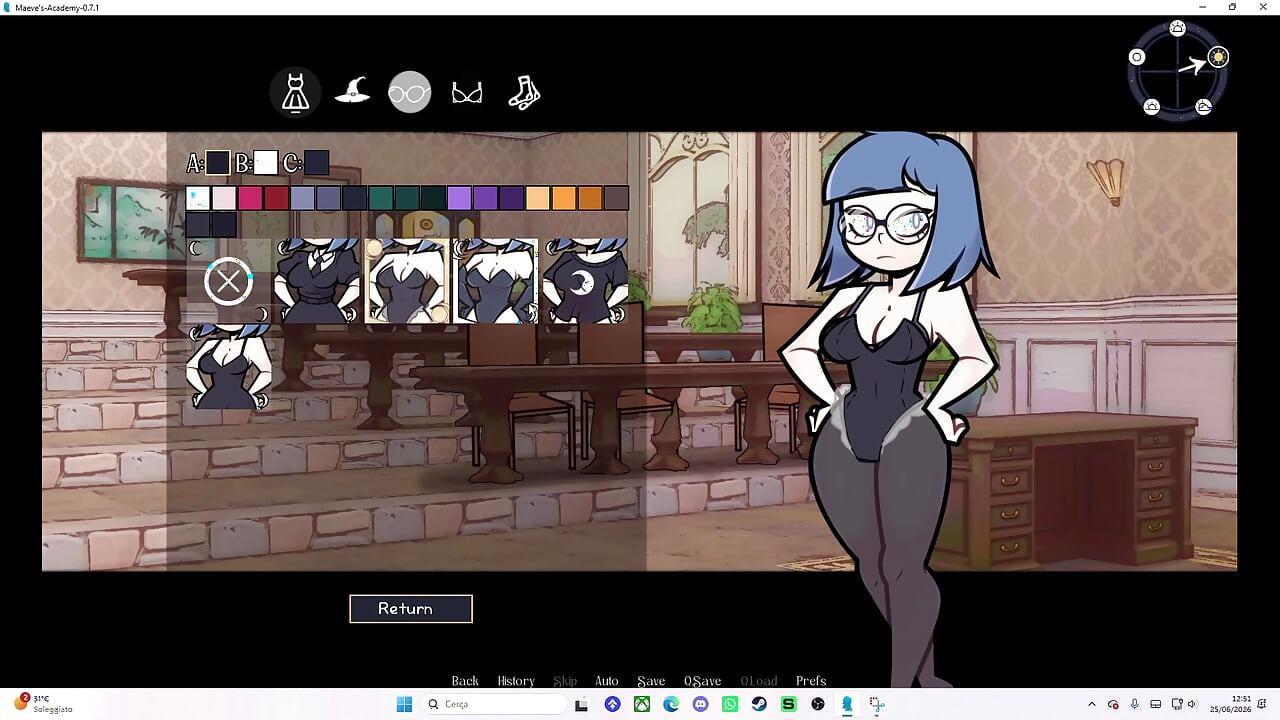
Task: Open the bra underwear category
Action: coord(467,93)
